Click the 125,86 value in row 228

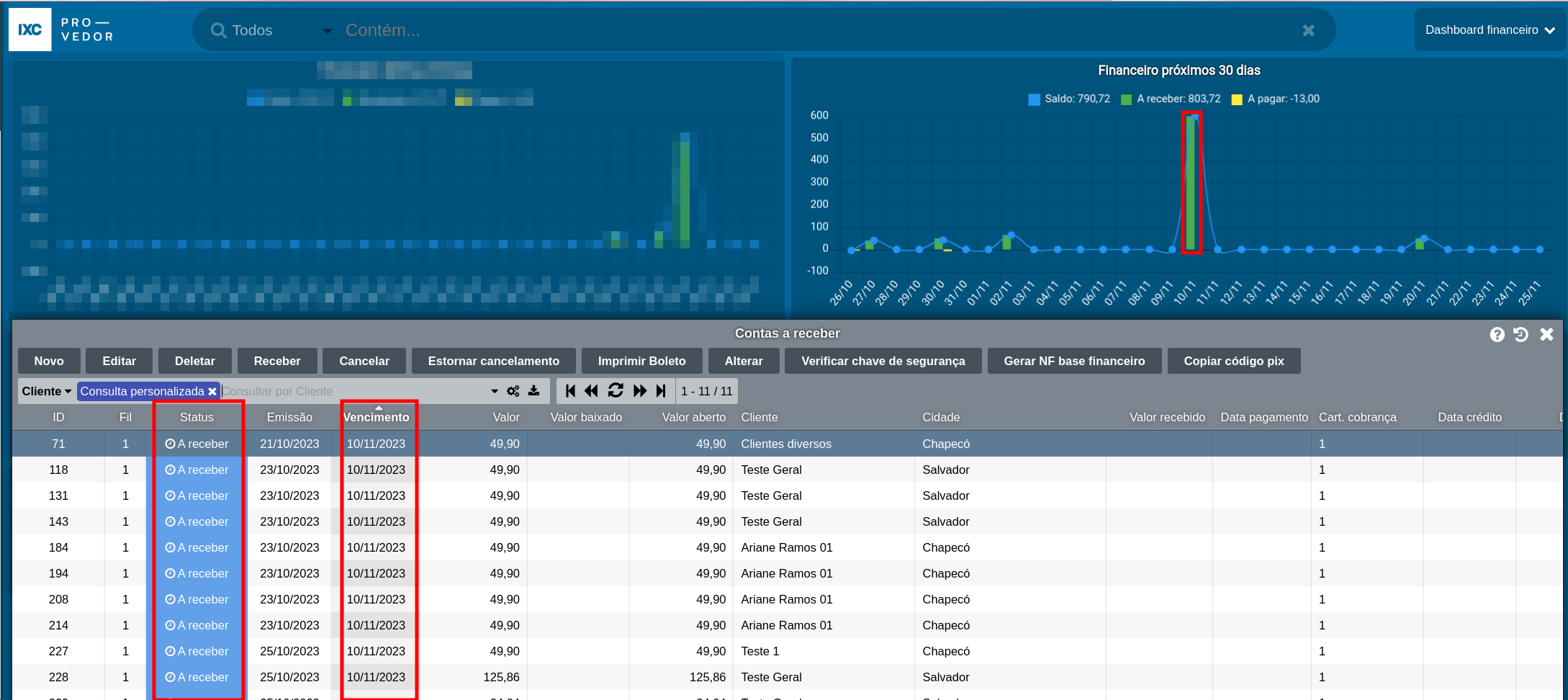501,677
